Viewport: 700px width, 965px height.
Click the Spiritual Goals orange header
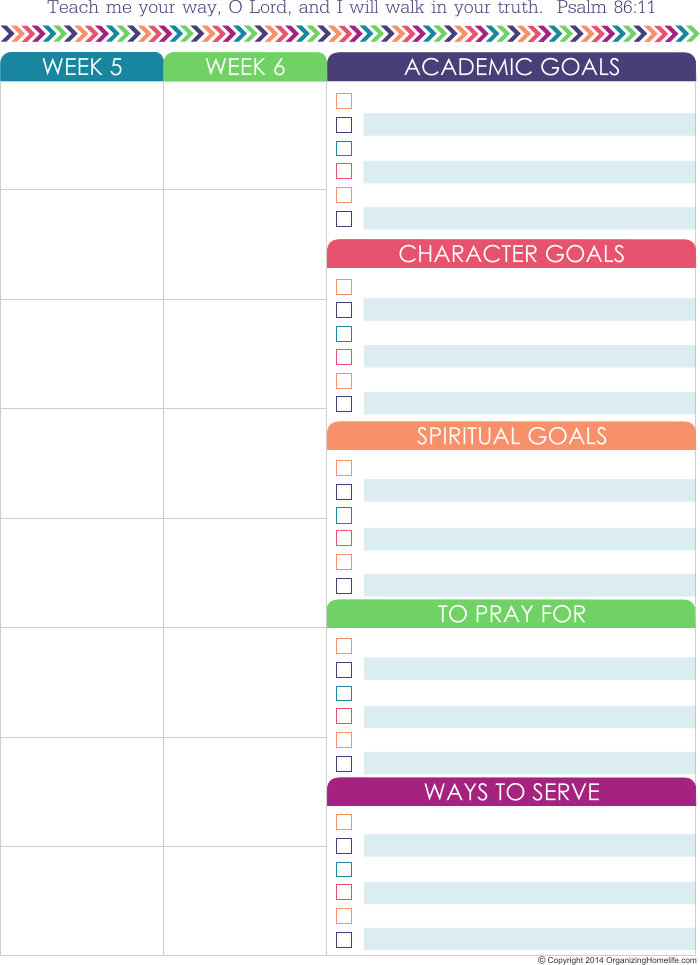[x=512, y=436]
